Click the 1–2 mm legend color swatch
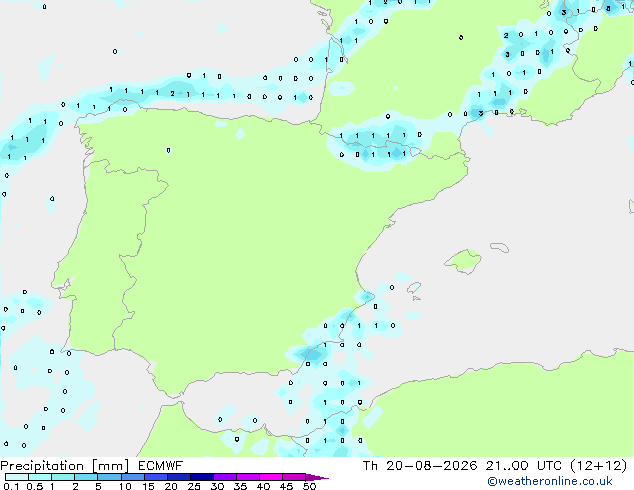 point(63,477)
